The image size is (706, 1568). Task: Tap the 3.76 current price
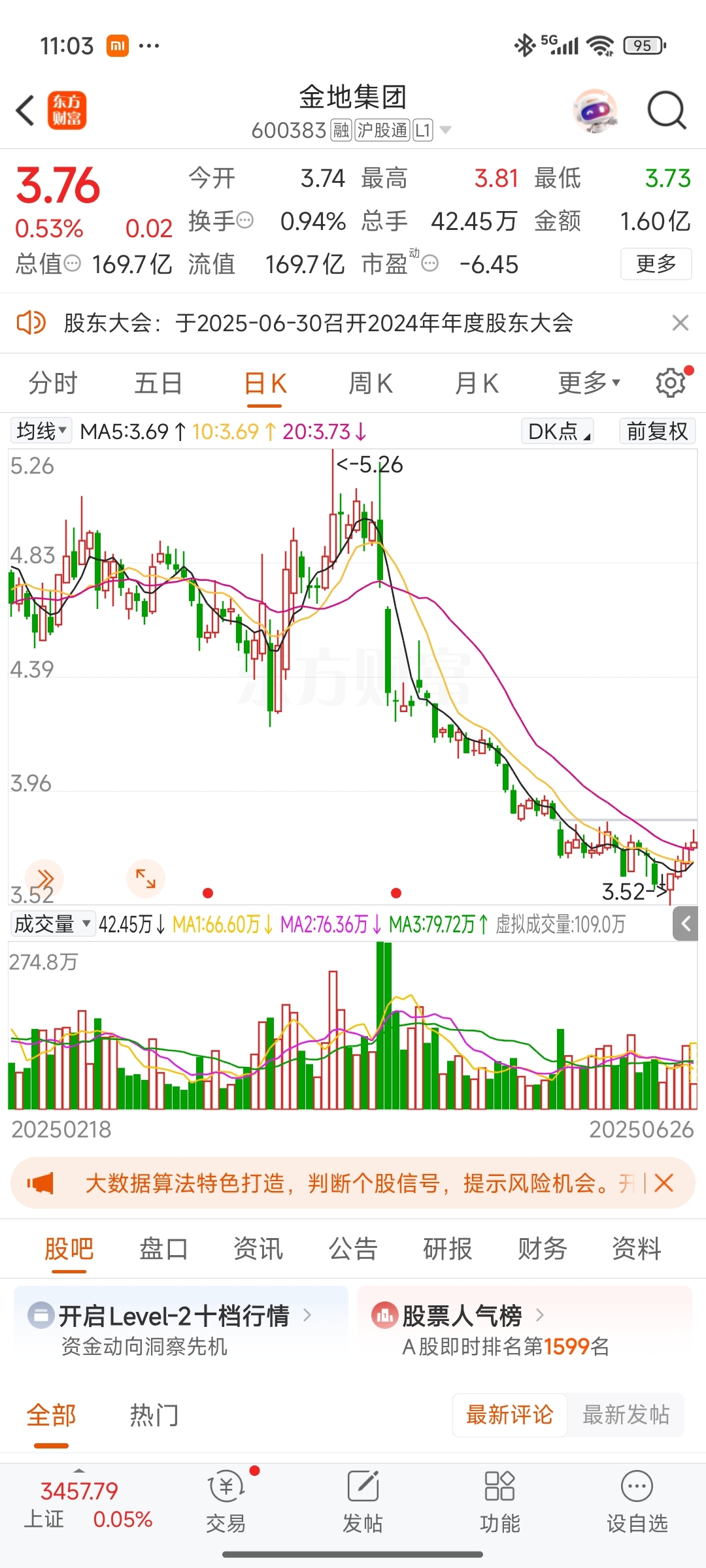click(x=58, y=185)
